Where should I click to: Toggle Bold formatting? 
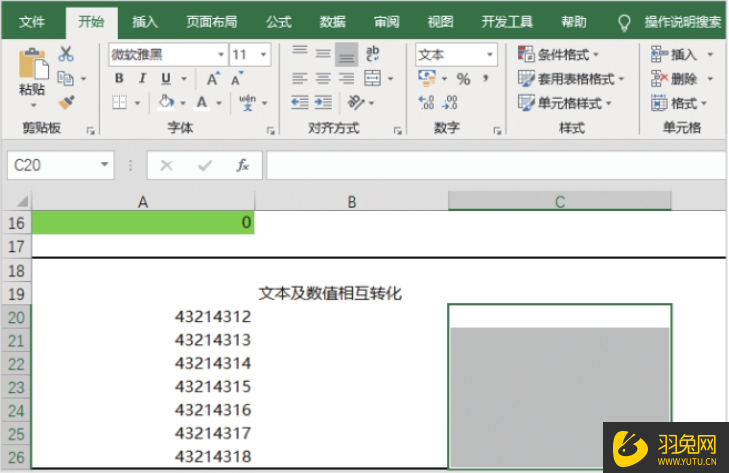119,78
